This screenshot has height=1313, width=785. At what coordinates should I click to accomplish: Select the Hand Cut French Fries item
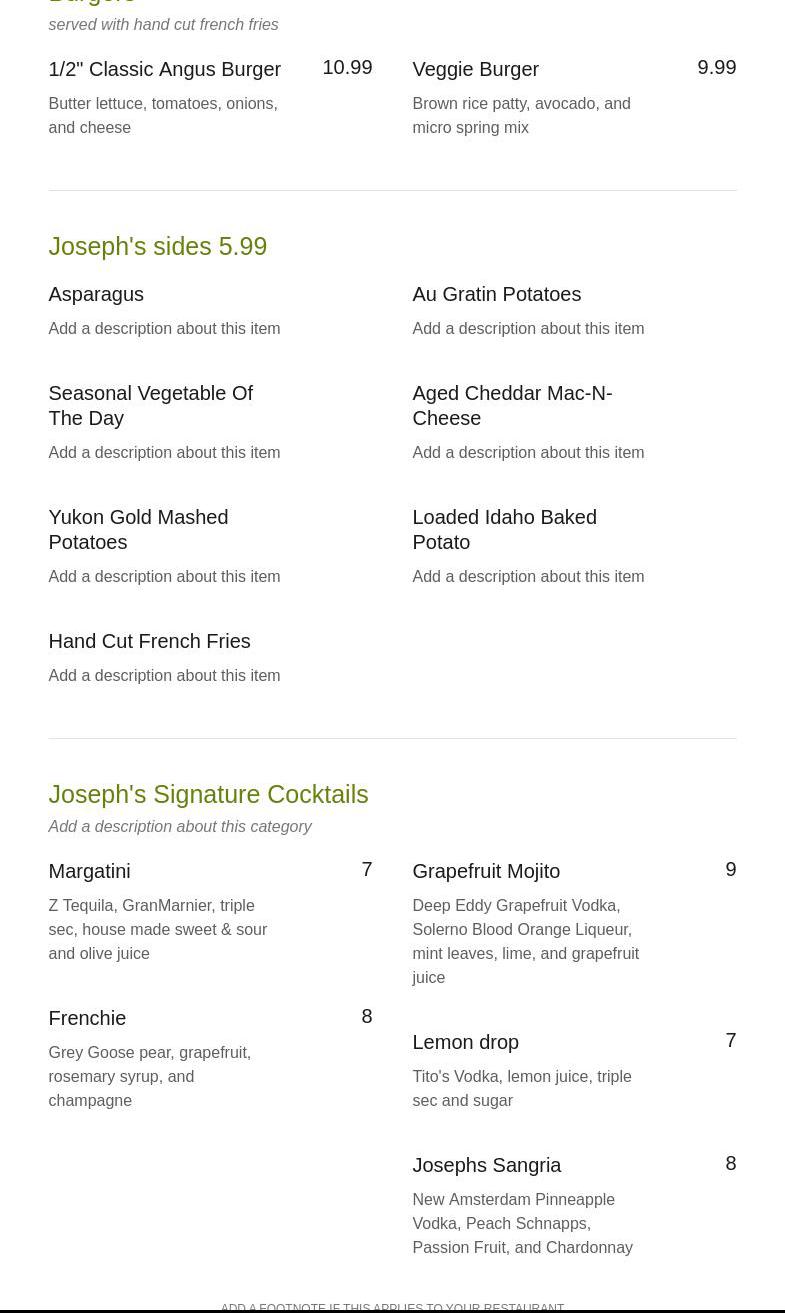tap(149, 641)
